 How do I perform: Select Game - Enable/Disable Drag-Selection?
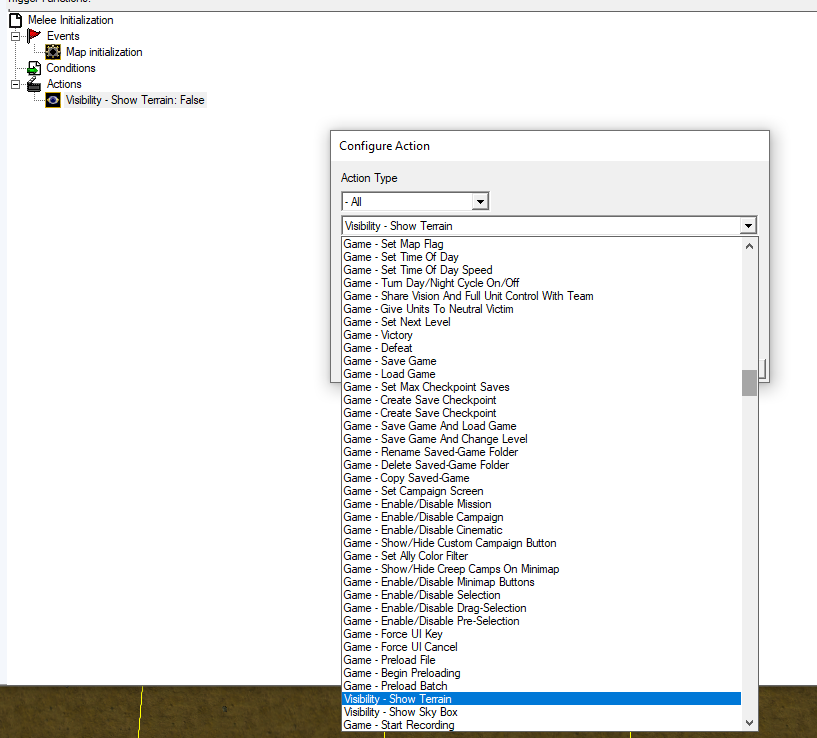[x=541, y=609]
